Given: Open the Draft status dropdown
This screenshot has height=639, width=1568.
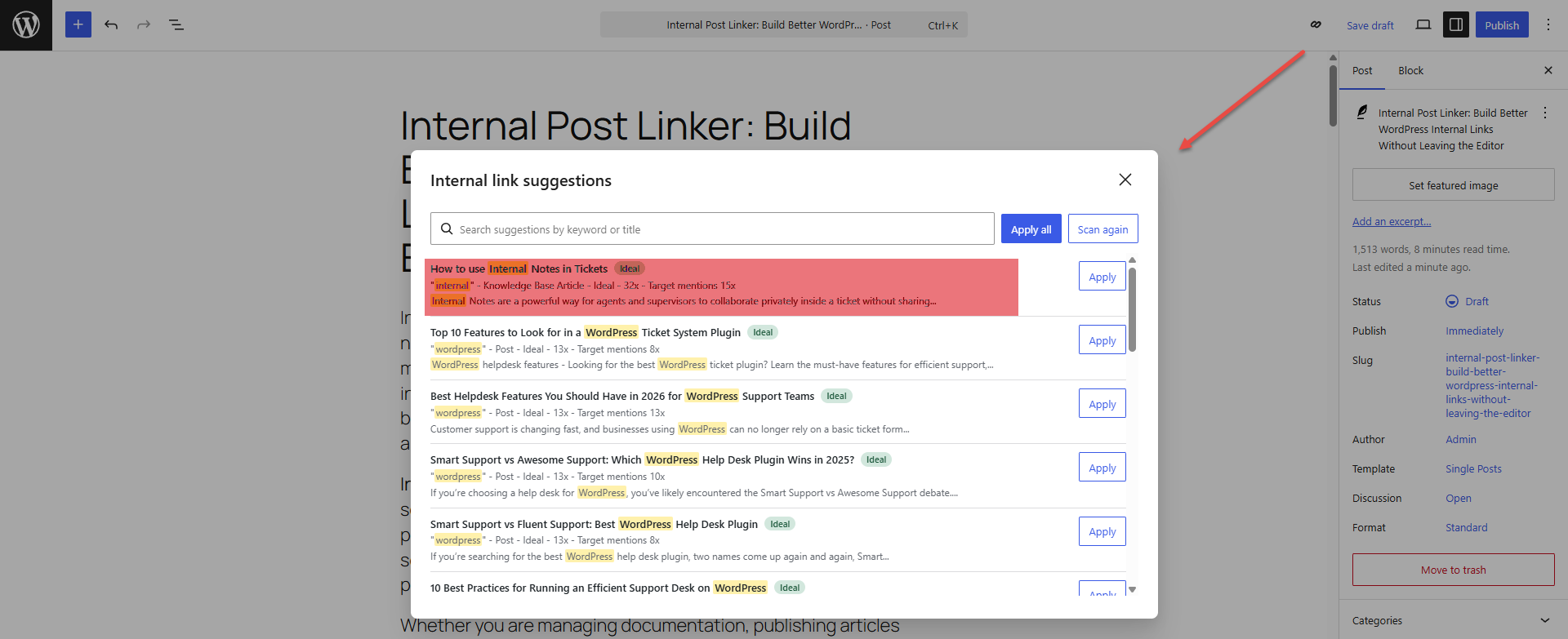Looking at the screenshot, I should pyautogui.click(x=1467, y=301).
